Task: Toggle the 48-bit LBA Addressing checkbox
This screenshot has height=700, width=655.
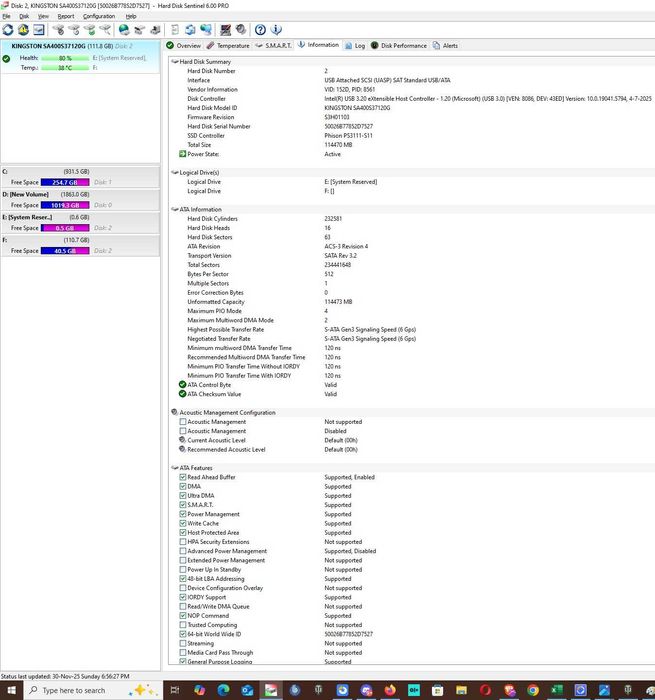Action: [183, 579]
